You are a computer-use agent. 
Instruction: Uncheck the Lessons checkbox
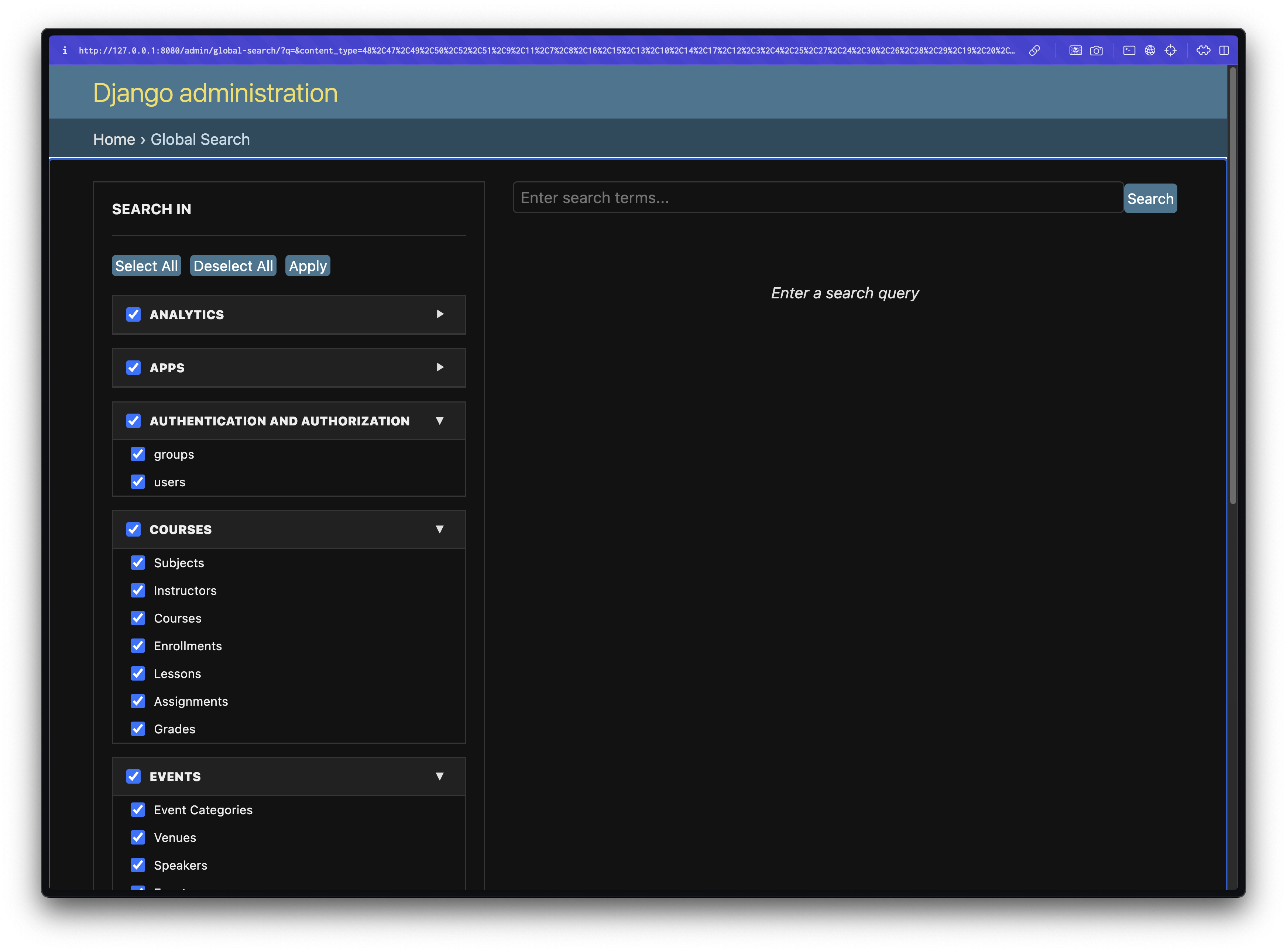pos(138,673)
